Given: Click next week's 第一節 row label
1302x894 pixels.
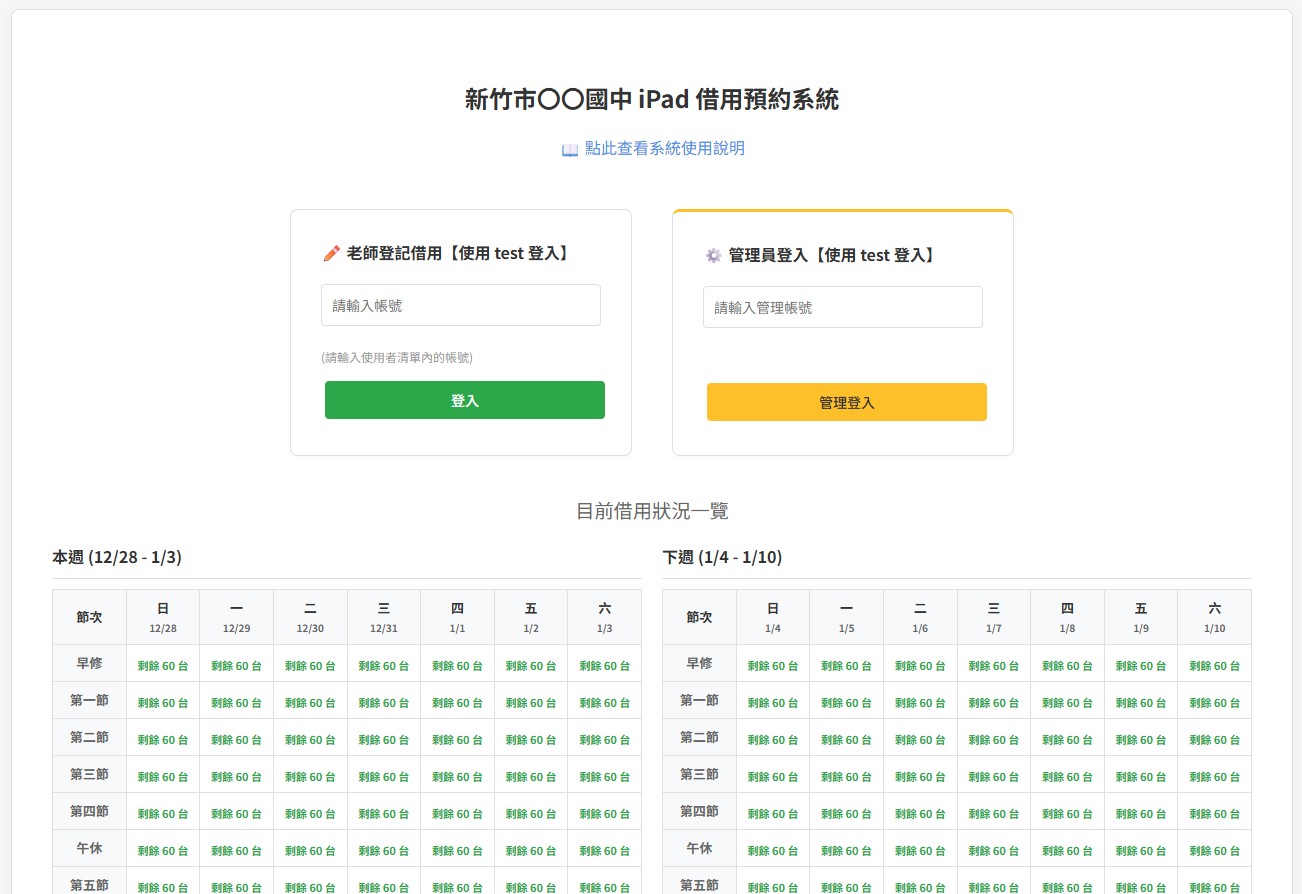Looking at the screenshot, I should click(x=700, y=700).
